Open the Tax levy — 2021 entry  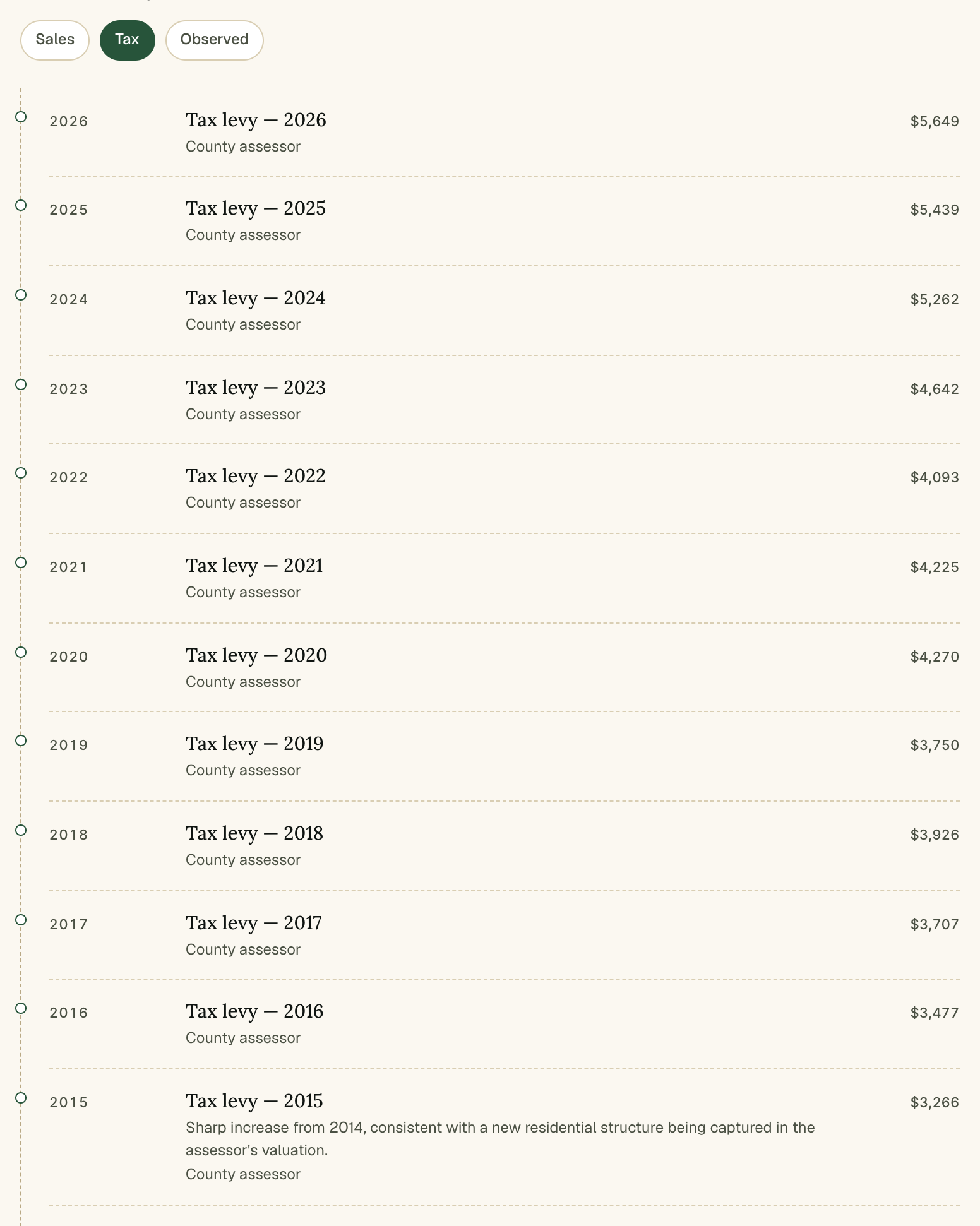(x=254, y=566)
